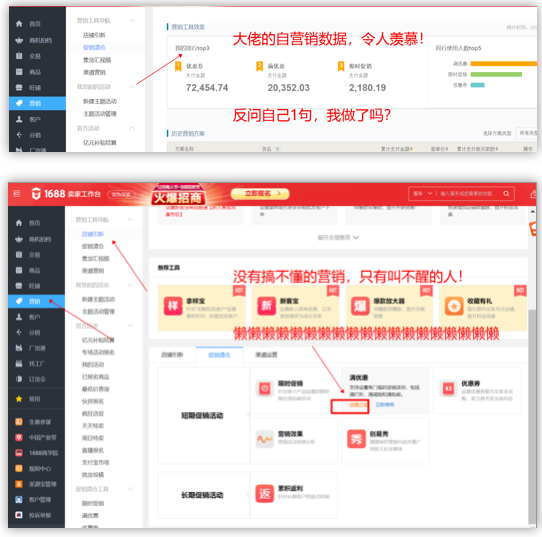Image resolution: width=542 pixels, height=537 pixels.
Task: Open 累积返利 tool with 返 icon
Action: [264, 493]
